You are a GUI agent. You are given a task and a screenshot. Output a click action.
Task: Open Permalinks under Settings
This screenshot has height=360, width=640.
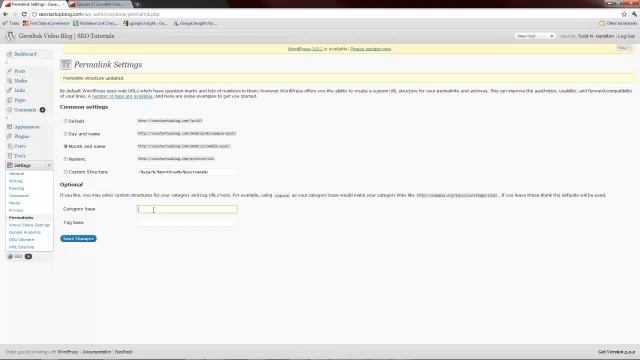21,218
